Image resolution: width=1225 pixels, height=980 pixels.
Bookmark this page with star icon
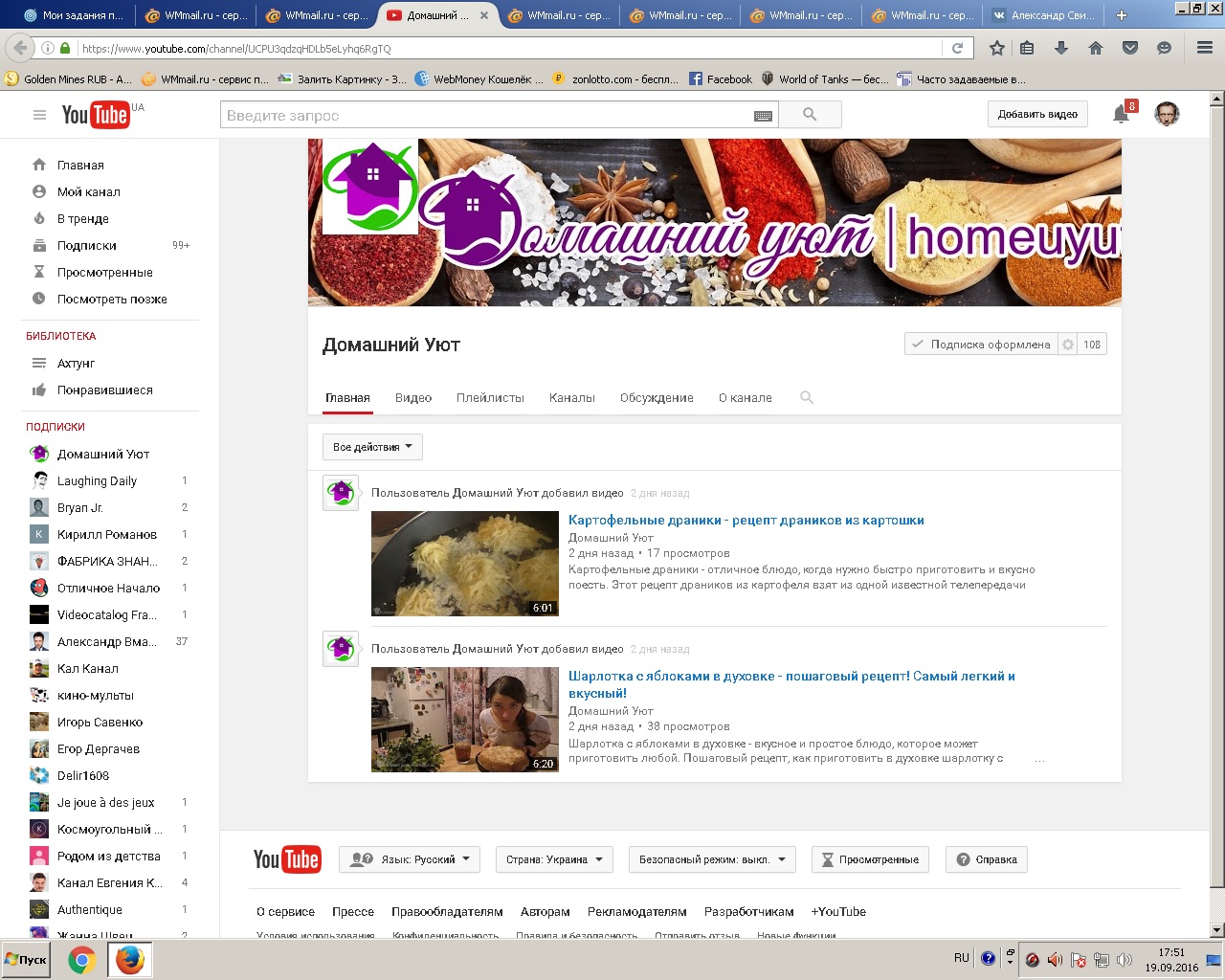pyautogui.click(x=997, y=48)
